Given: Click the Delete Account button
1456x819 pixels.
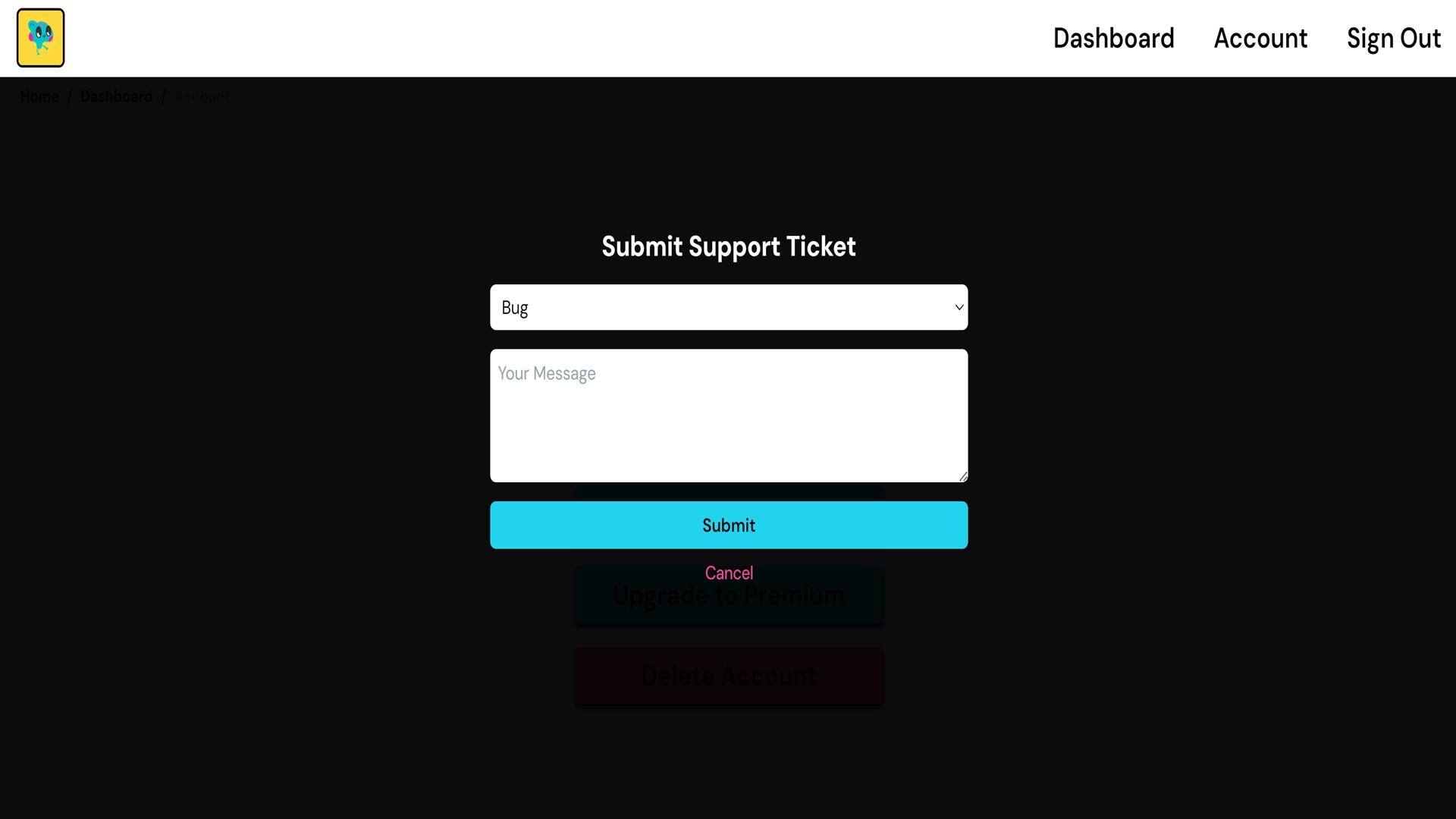Looking at the screenshot, I should pos(728,675).
